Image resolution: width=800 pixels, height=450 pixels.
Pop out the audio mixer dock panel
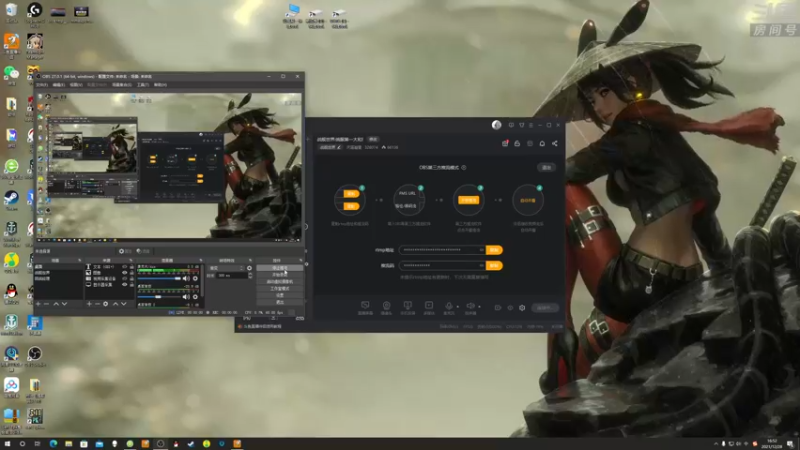coord(201,260)
